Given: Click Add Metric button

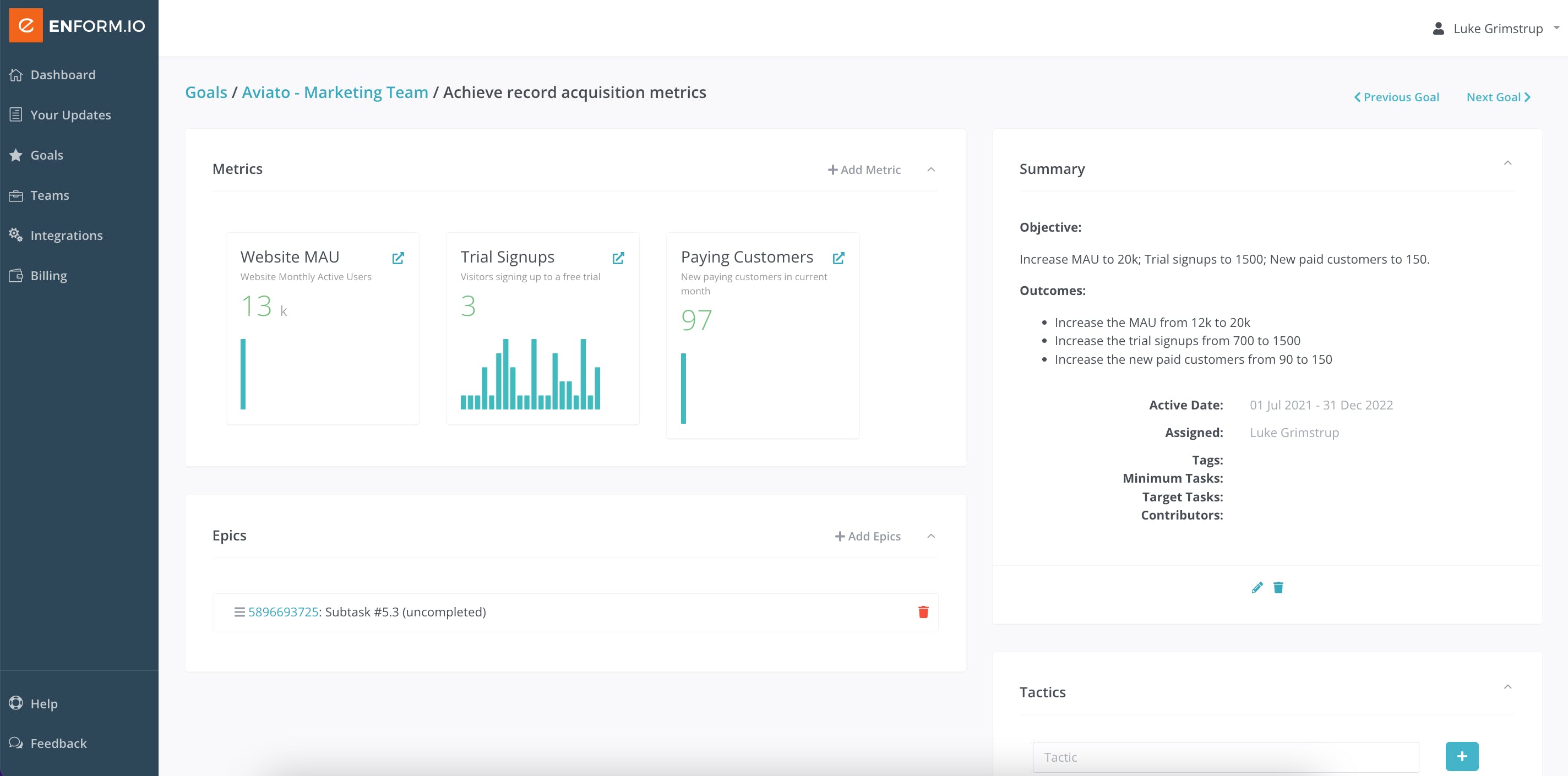Looking at the screenshot, I should pyautogui.click(x=864, y=170).
